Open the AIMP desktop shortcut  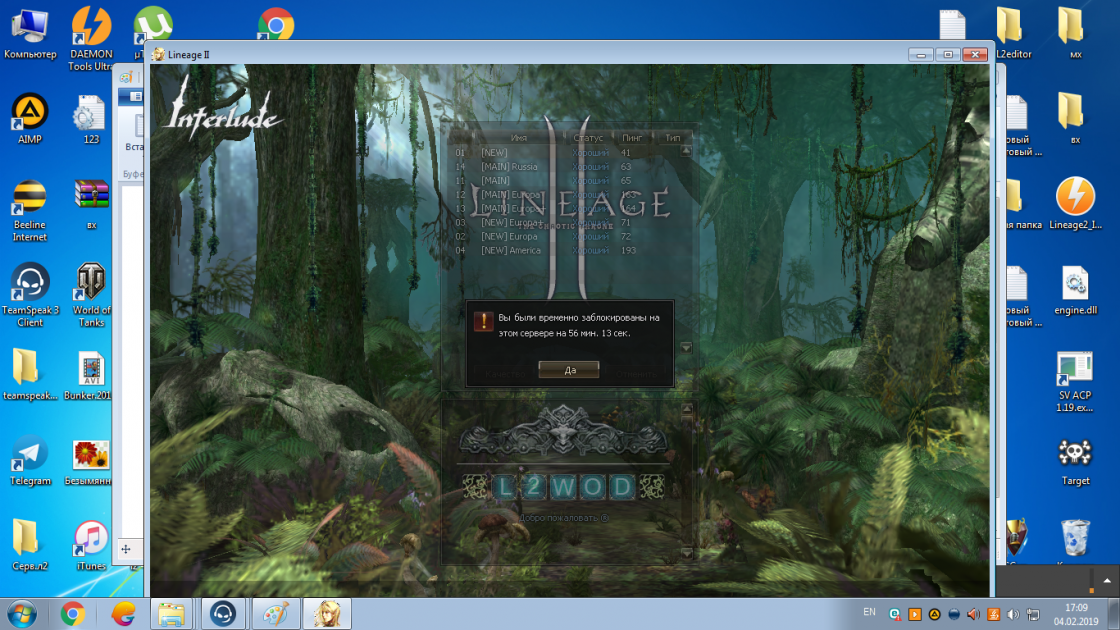30,118
